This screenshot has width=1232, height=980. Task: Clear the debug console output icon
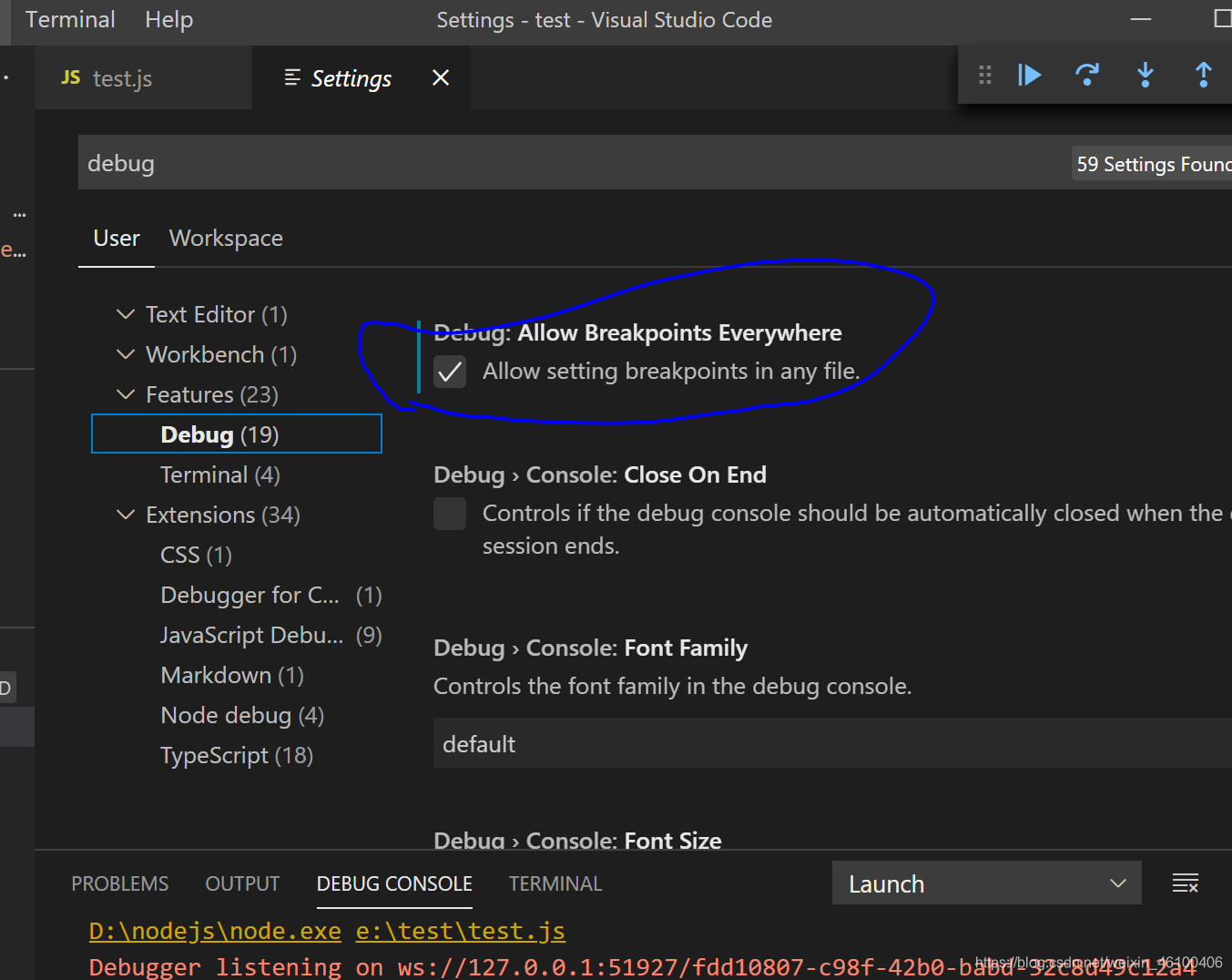click(1185, 883)
